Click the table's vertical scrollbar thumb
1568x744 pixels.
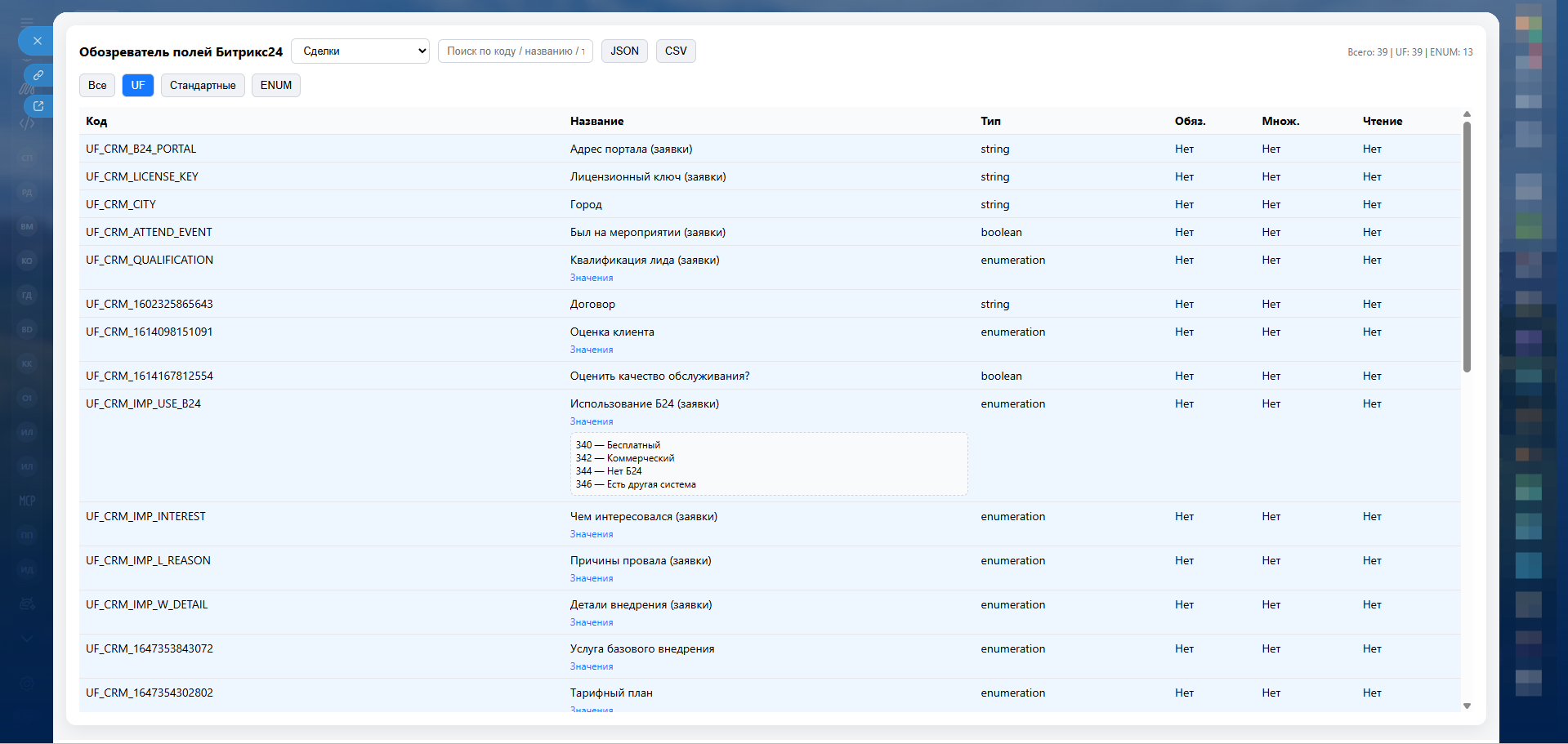click(x=1467, y=245)
